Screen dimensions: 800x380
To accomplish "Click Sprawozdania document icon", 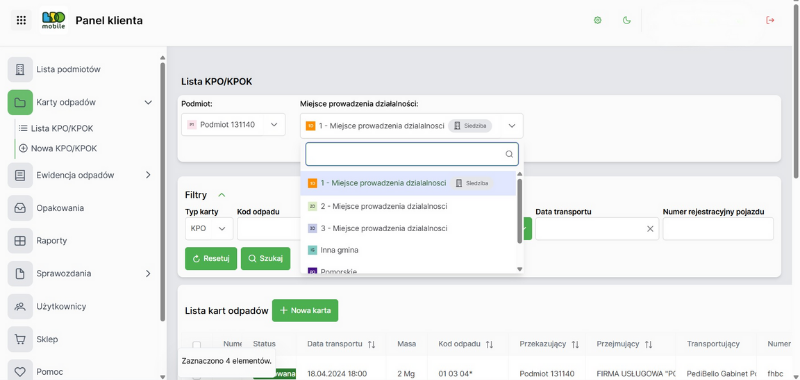I will [x=20, y=273].
